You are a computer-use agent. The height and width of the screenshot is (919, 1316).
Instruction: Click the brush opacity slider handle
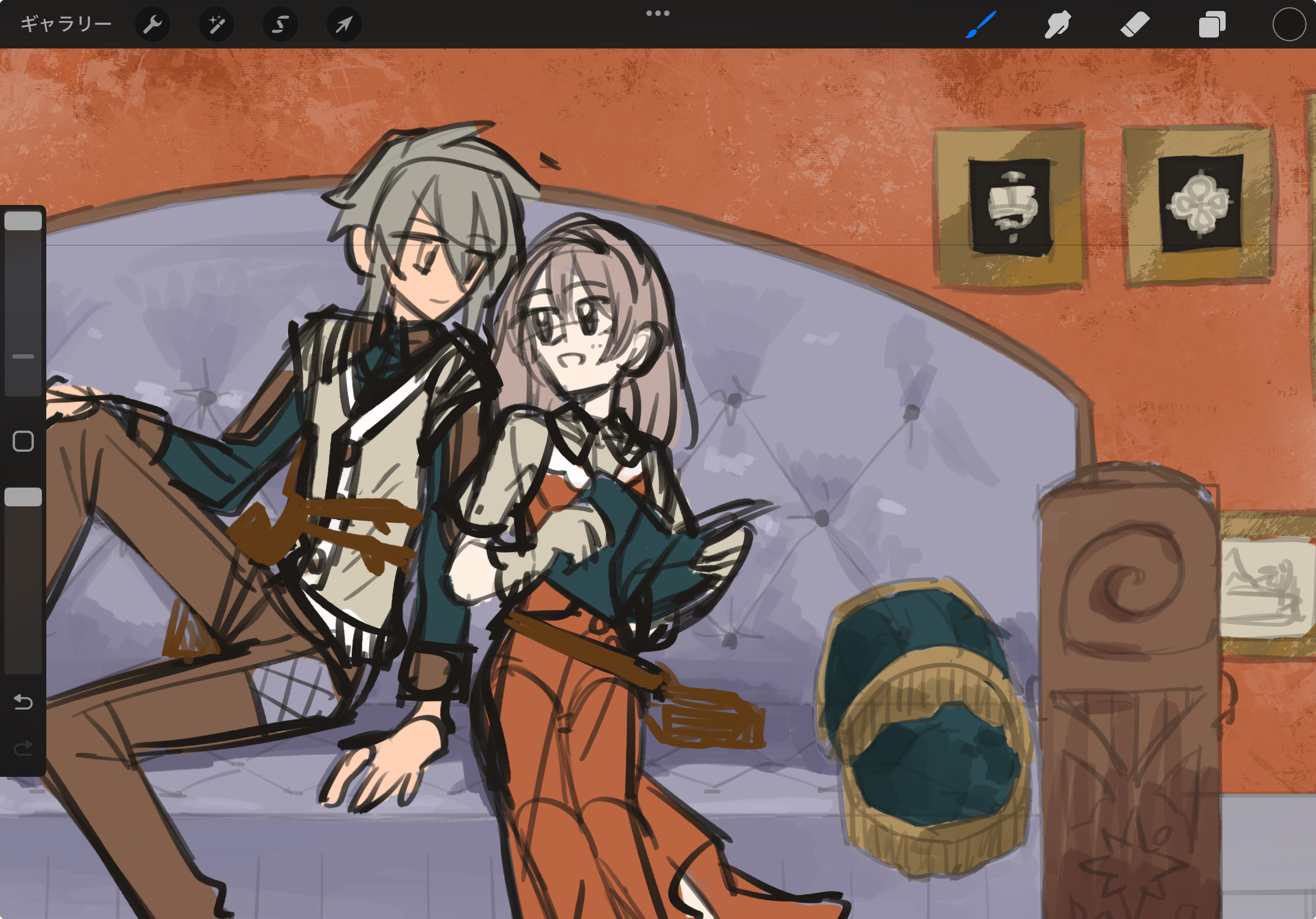coord(23,497)
